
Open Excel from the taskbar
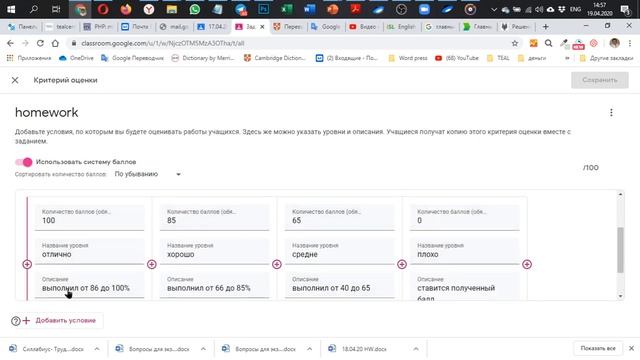287,9
